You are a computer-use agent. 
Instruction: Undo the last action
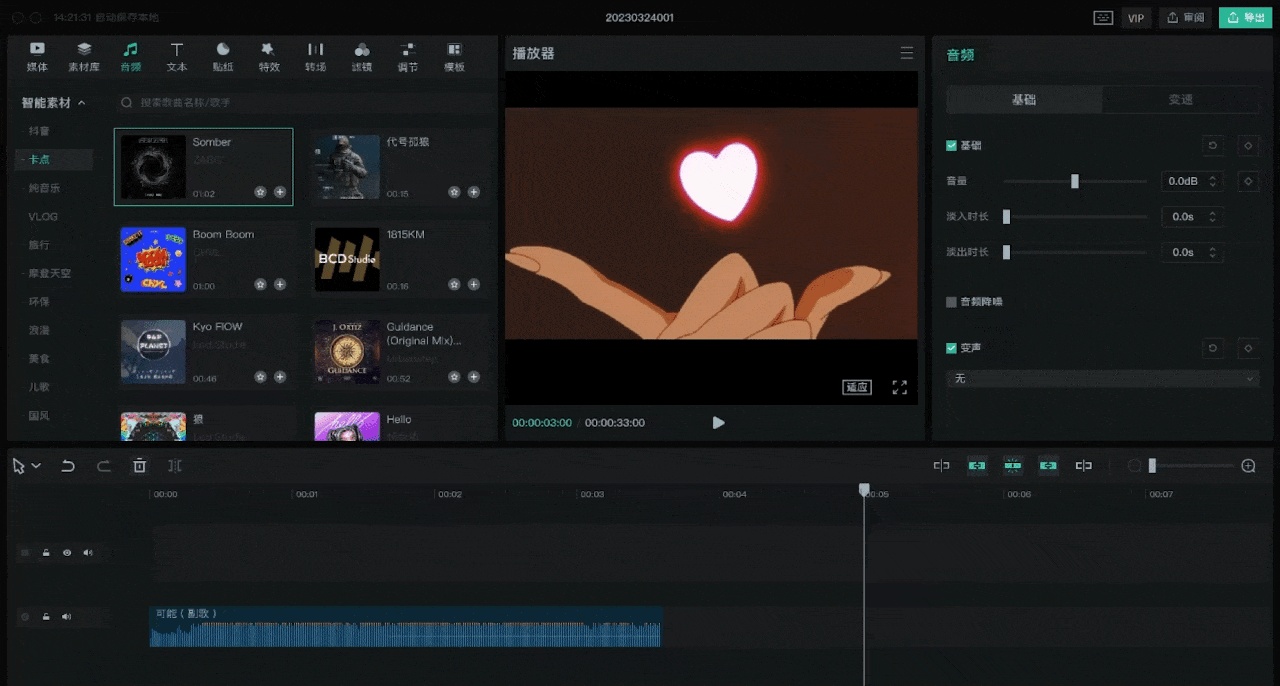tap(68, 466)
